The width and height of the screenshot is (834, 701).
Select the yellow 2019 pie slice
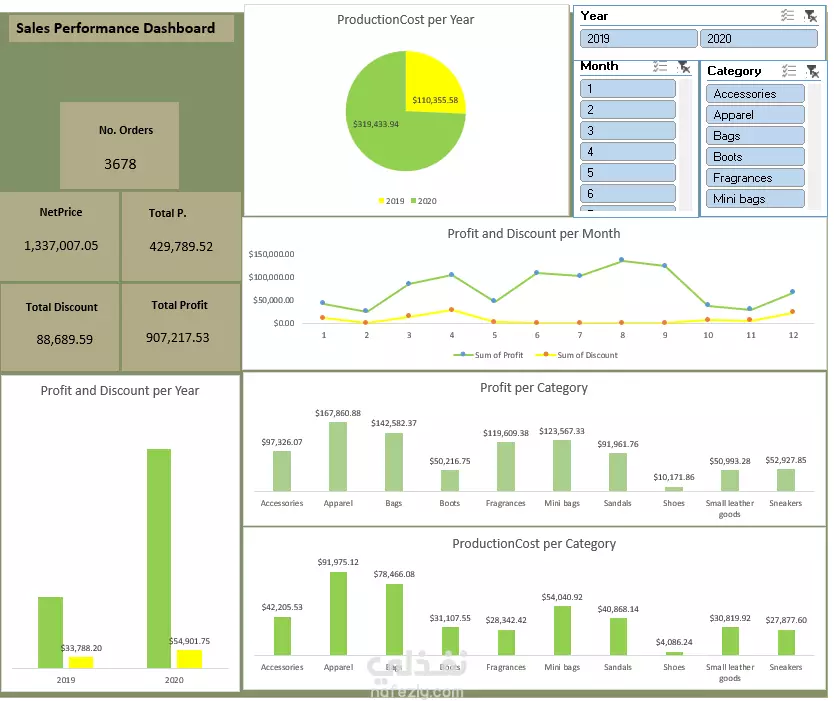[x=432, y=81]
